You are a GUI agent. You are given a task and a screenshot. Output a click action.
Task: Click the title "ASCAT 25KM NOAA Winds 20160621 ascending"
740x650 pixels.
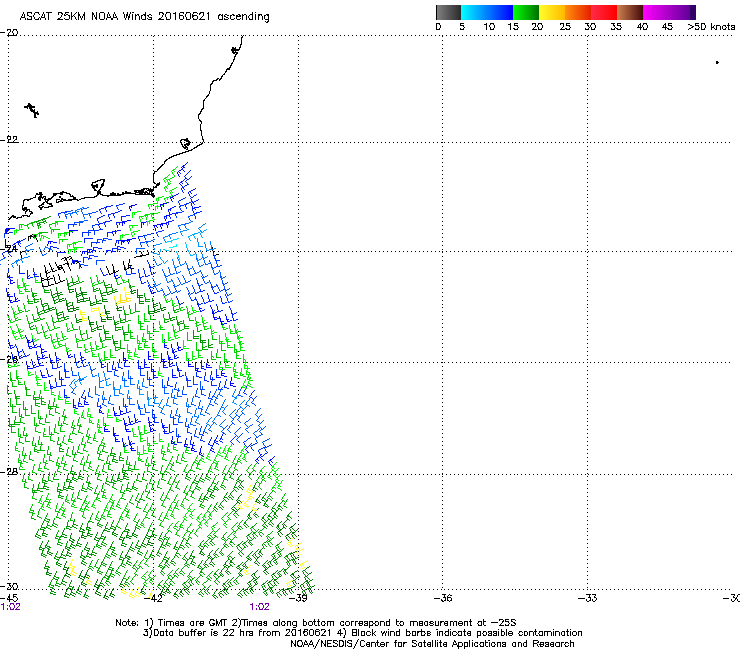coord(144,17)
